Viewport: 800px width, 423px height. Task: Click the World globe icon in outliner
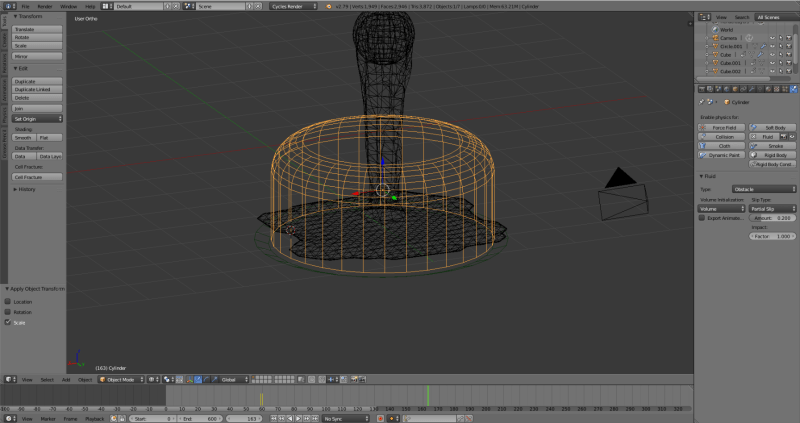click(x=715, y=30)
